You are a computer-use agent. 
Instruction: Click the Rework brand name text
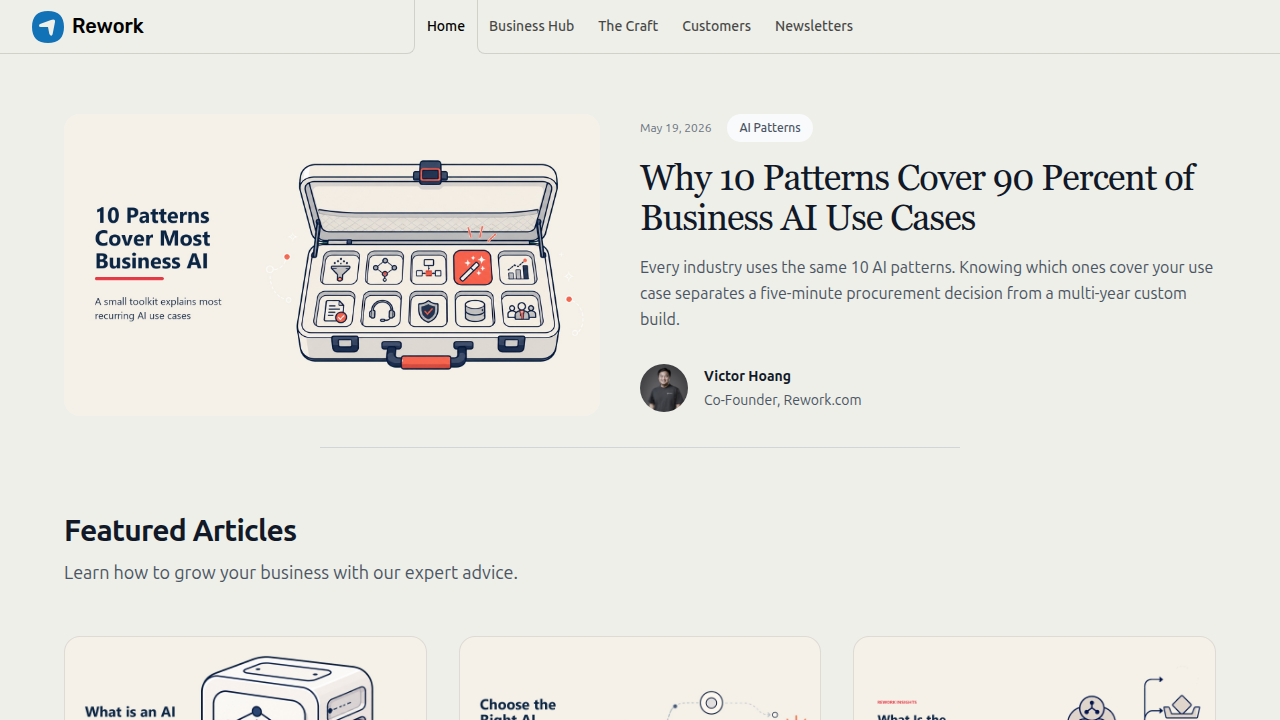click(108, 26)
